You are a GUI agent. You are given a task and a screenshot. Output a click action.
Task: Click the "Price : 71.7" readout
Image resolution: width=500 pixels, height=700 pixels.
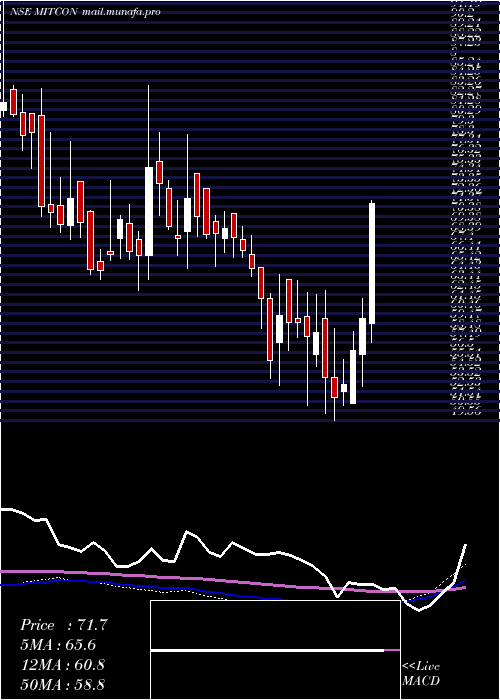point(63,625)
